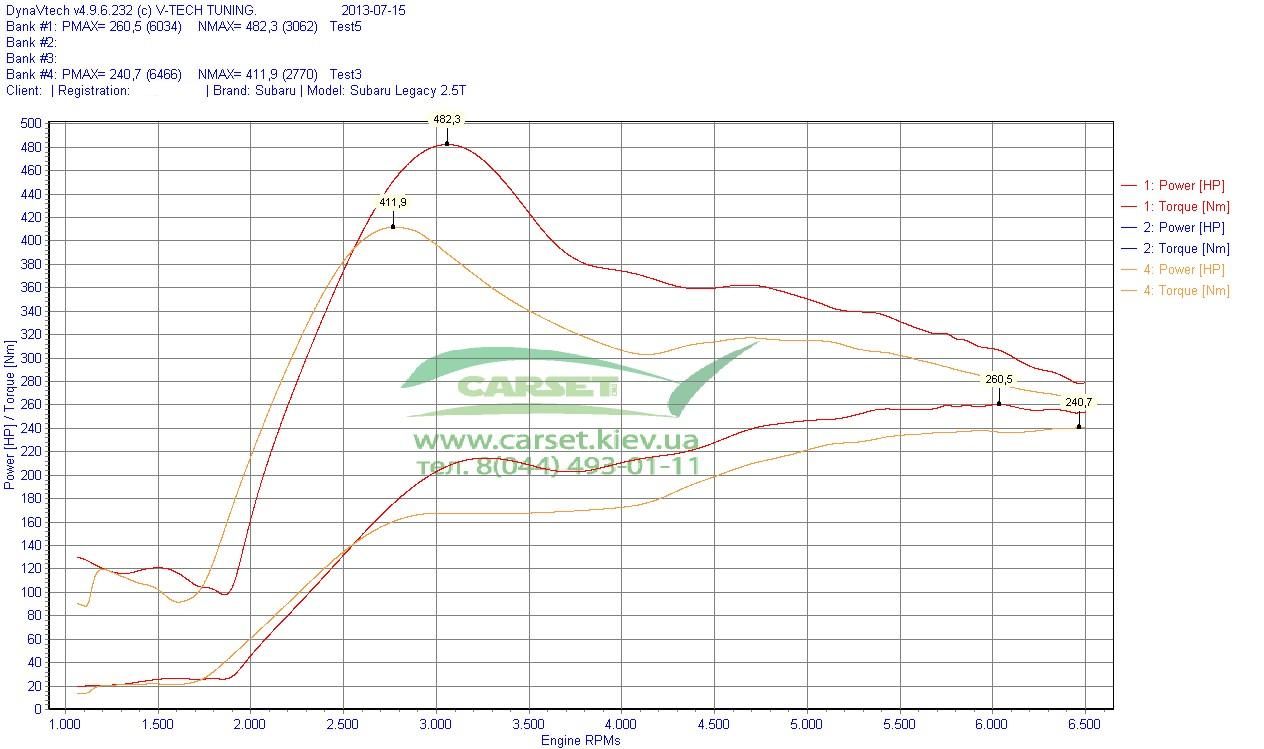Click the Bank #1 PMAX summary line

[184, 26]
